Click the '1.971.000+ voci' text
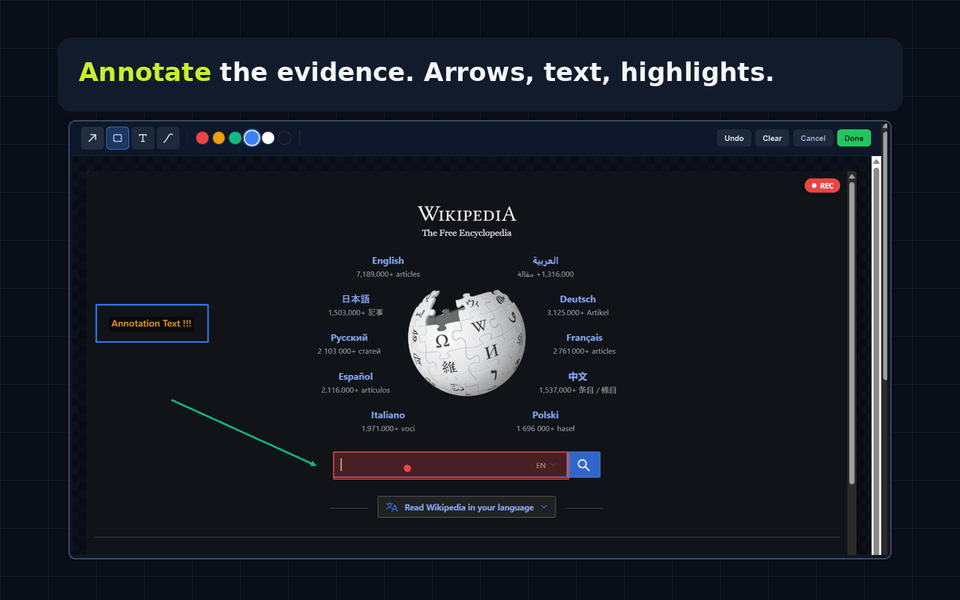The height and width of the screenshot is (600, 960). tap(388, 429)
